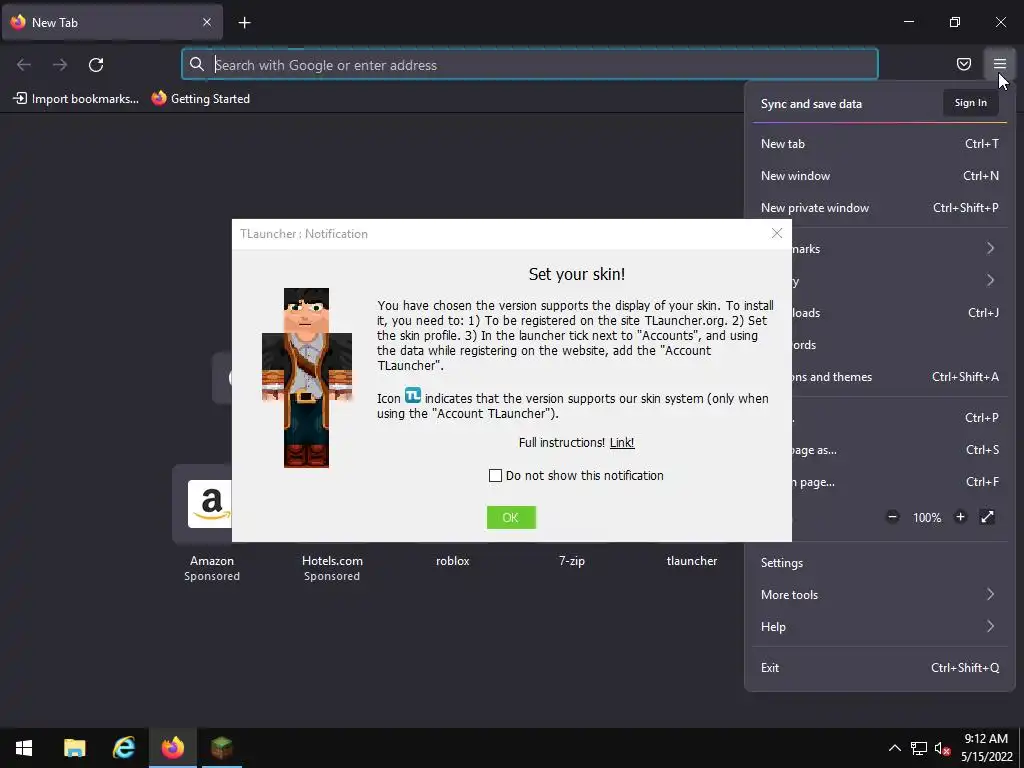Open a new tab with plus icon
The width and height of the screenshot is (1024, 768).
tap(244, 23)
